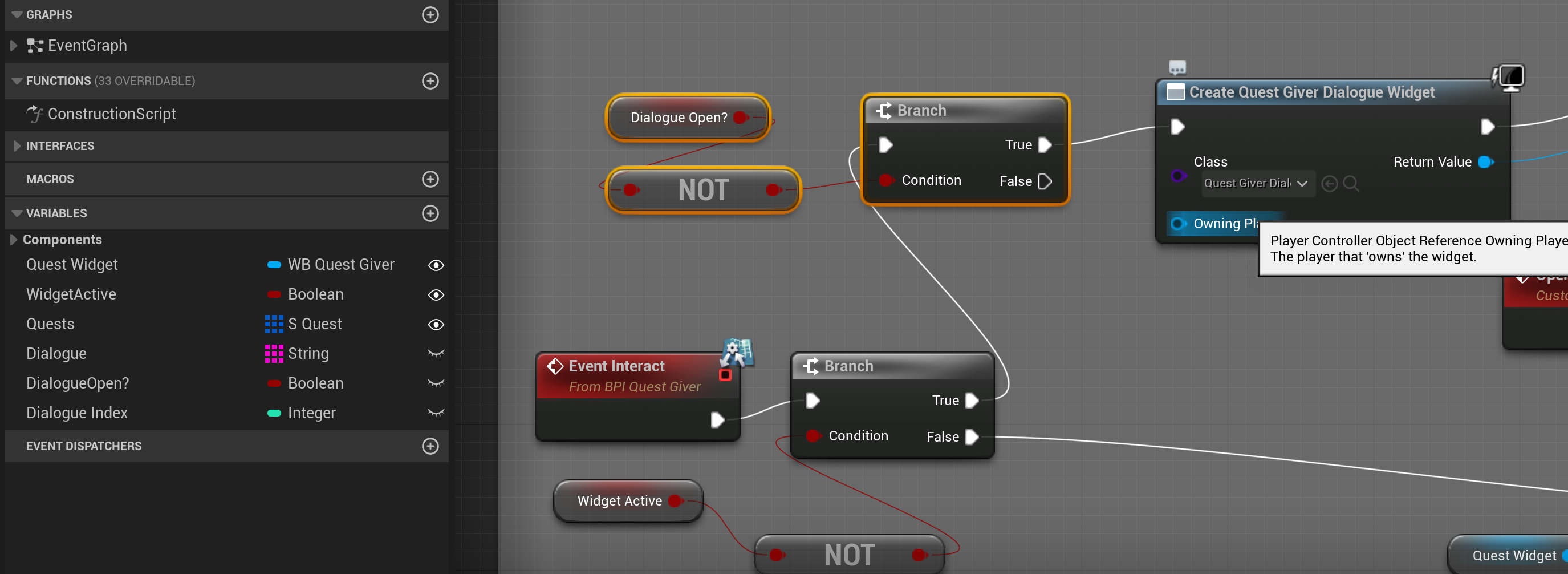Select the EventGraph entry
1568x574 pixels.
click(x=87, y=46)
